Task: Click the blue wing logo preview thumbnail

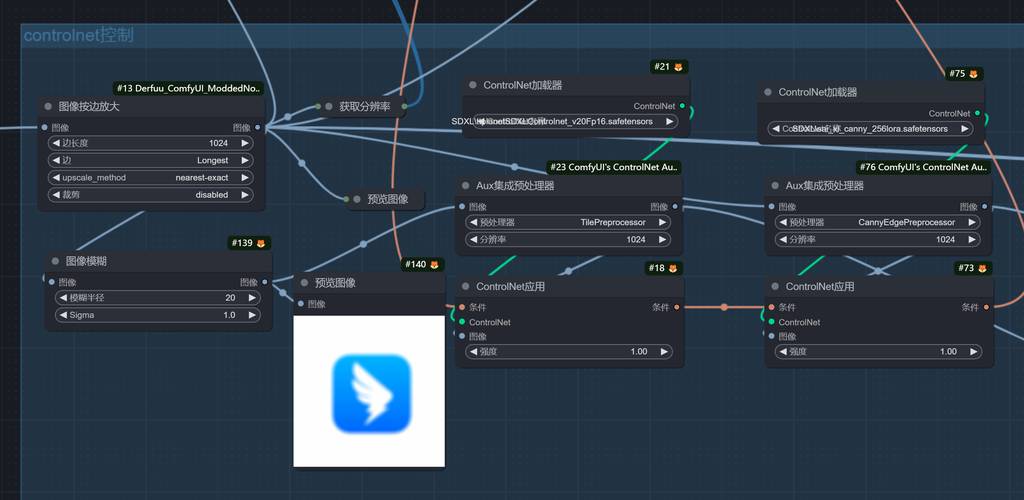Action: pyautogui.click(x=369, y=392)
